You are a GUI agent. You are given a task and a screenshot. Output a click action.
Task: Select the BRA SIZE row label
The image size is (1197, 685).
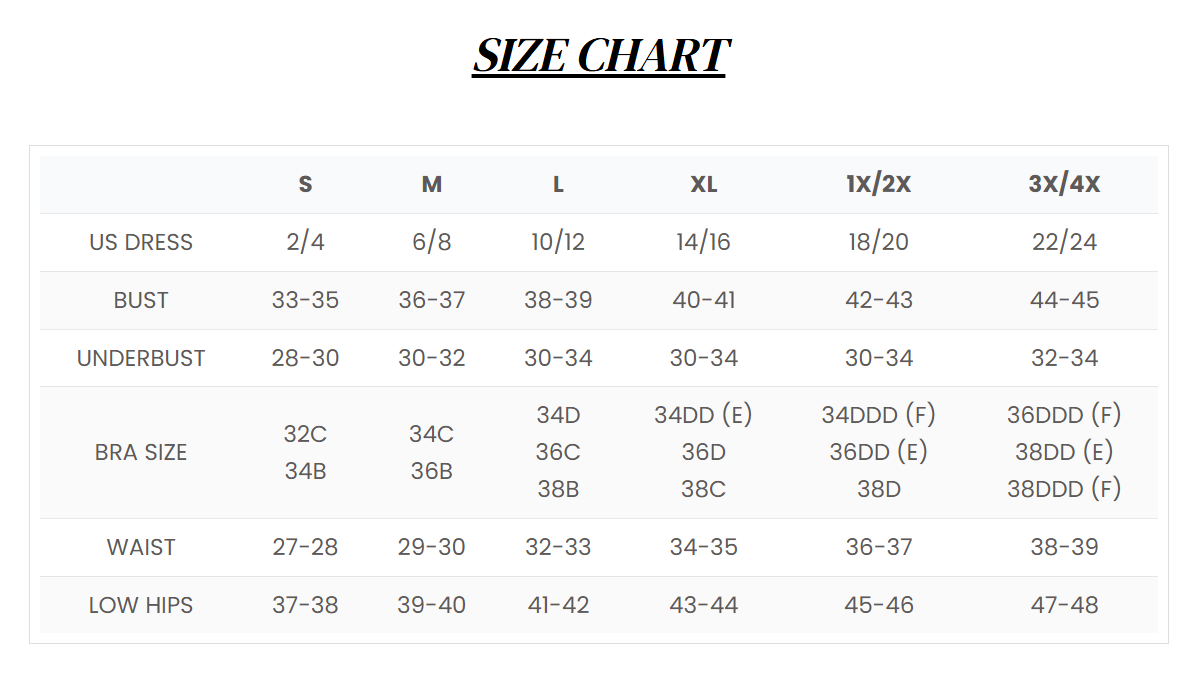click(x=141, y=453)
